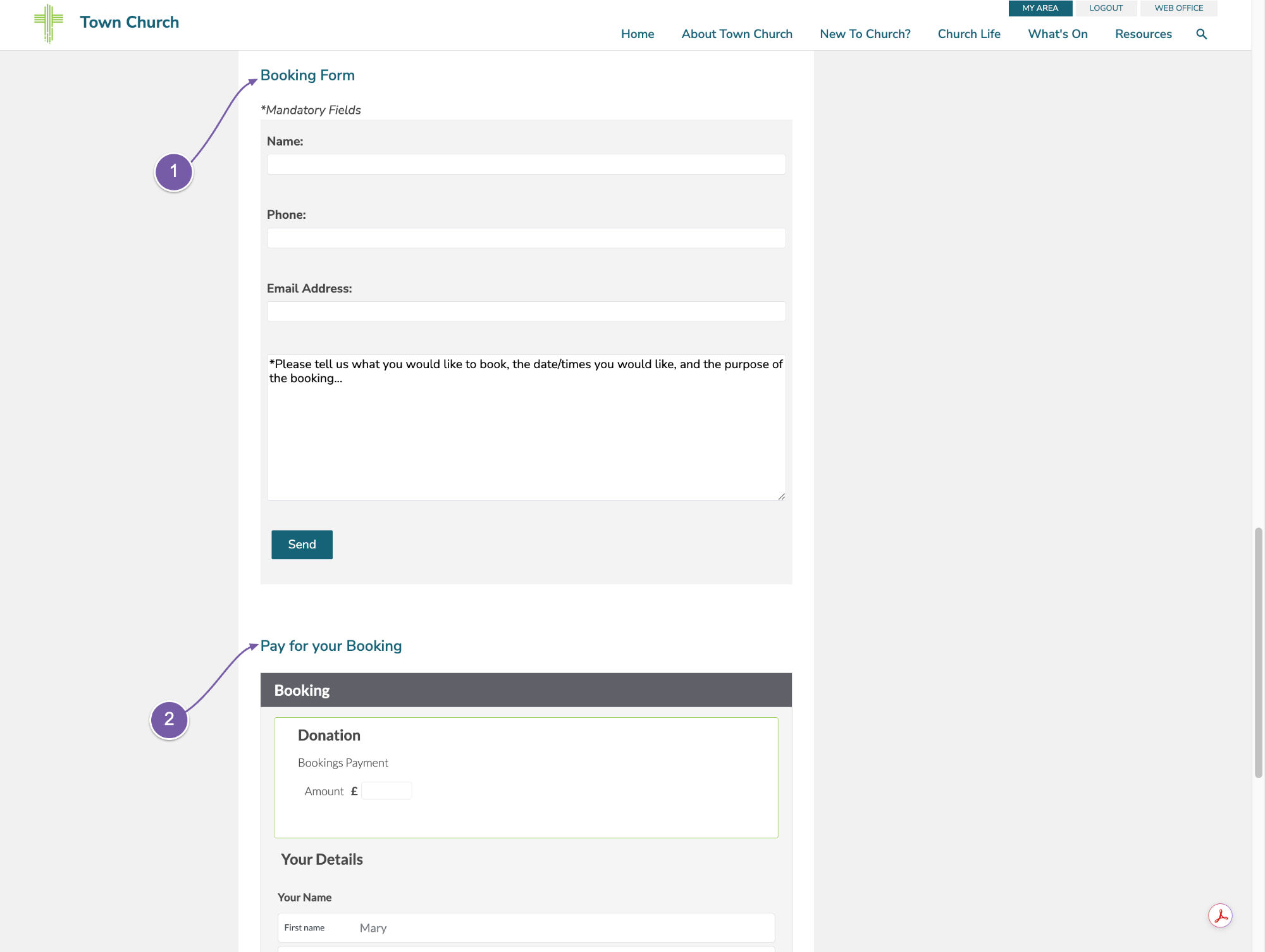This screenshot has width=1265, height=952.
Task: Click the WEB OFFICE button
Action: [1178, 8]
